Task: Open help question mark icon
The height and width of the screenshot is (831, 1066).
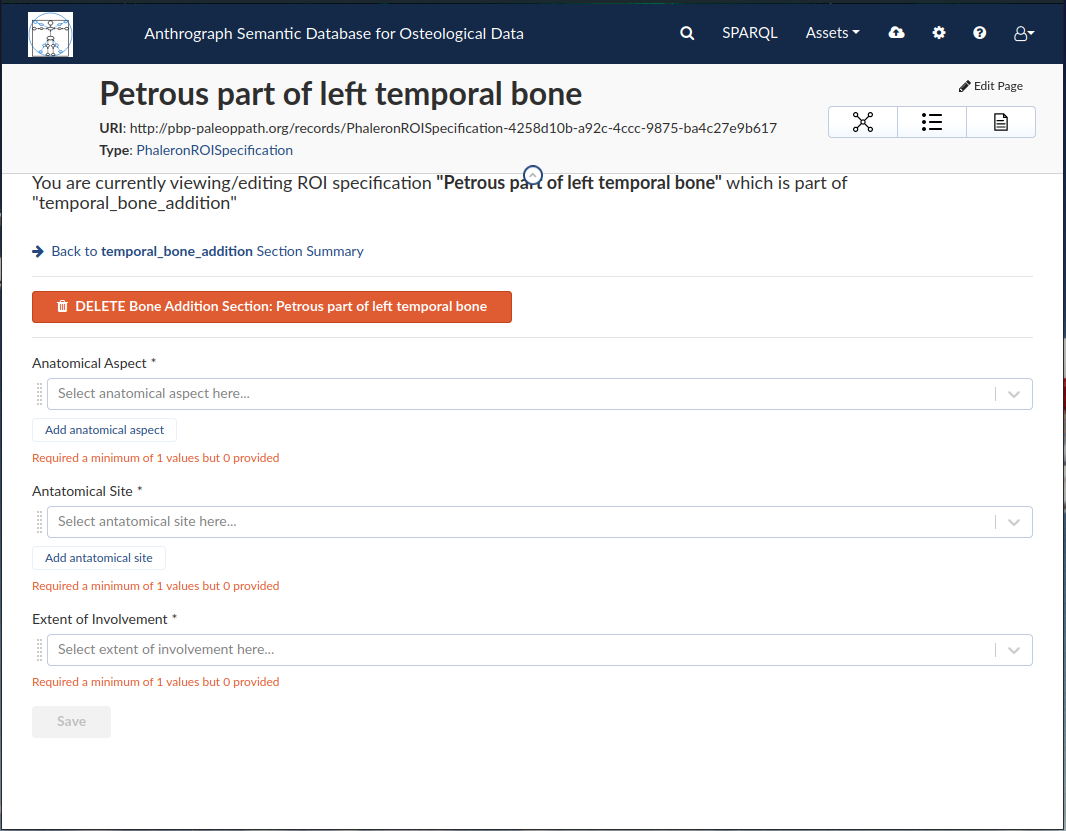Action: 979,33
